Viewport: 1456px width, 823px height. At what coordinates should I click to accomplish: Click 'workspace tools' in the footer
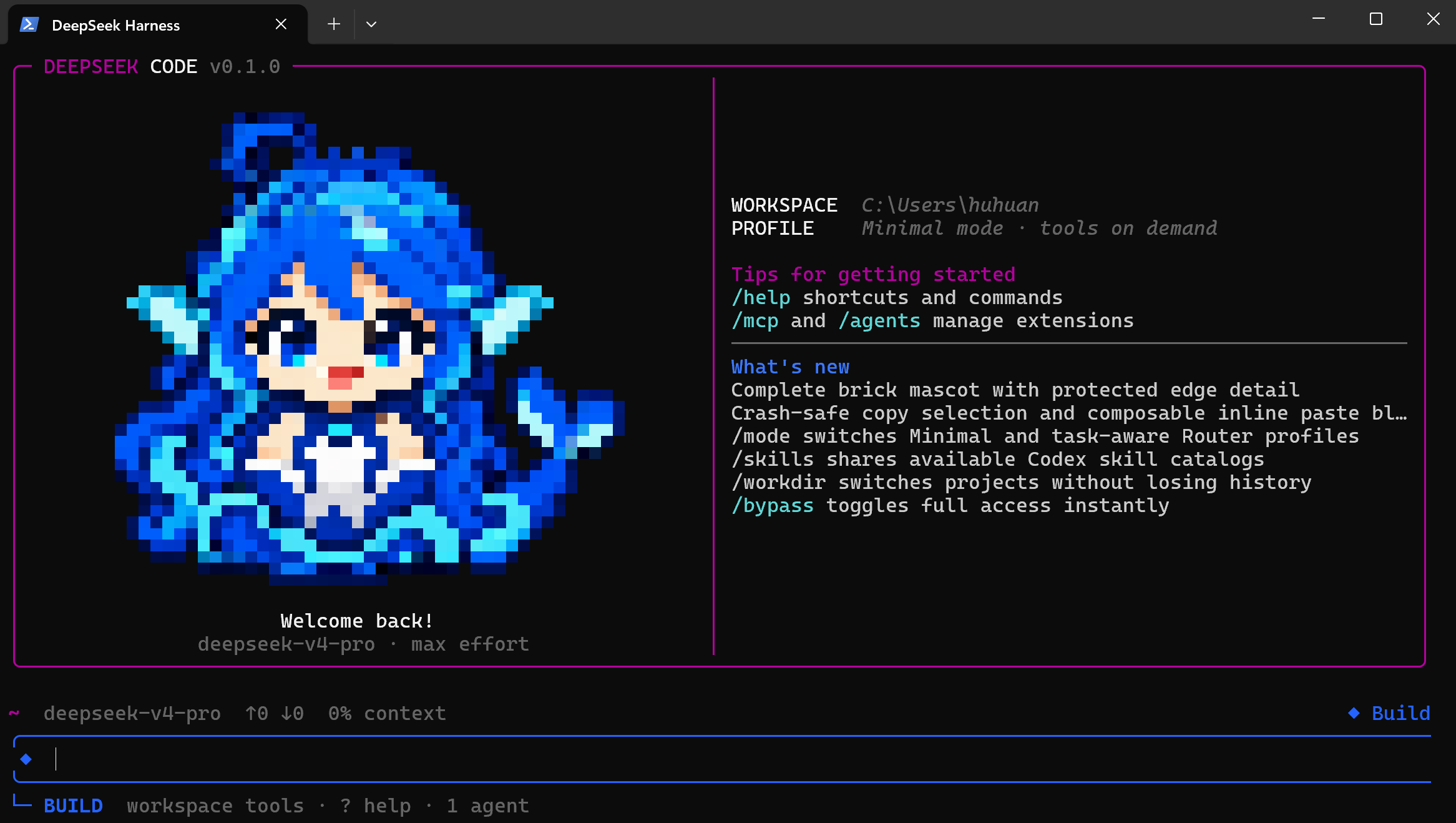[215, 806]
